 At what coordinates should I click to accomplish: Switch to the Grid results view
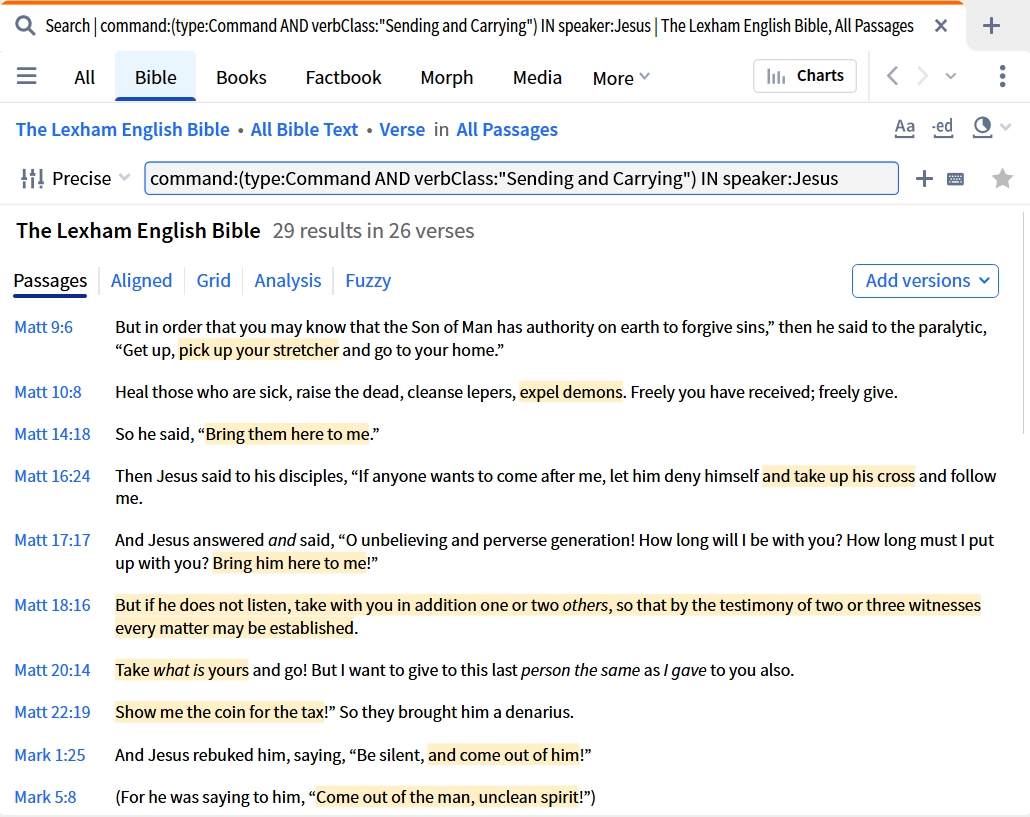pyautogui.click(x=213, y=280)
